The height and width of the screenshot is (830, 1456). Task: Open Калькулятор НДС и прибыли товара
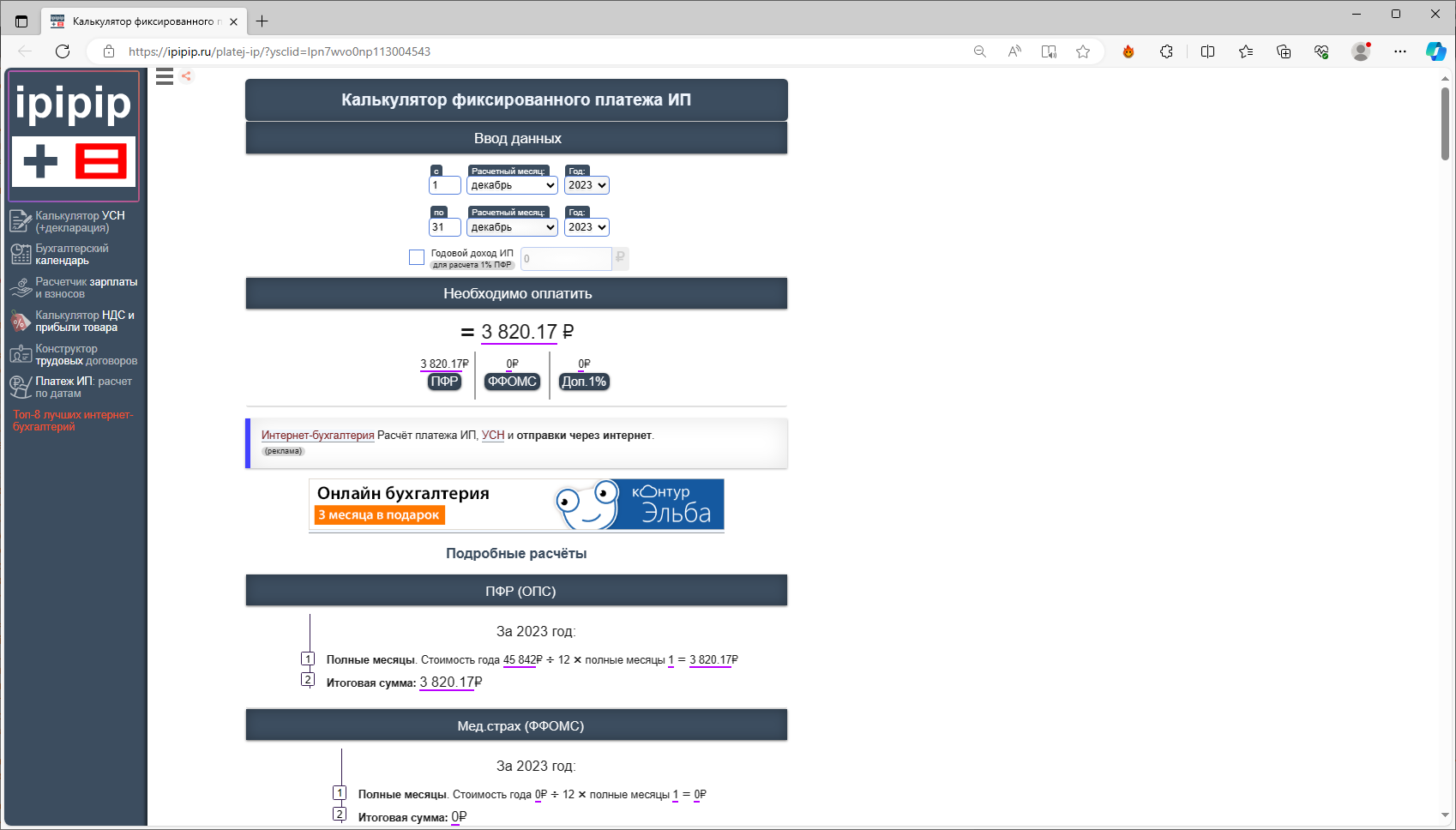(85, 321)
